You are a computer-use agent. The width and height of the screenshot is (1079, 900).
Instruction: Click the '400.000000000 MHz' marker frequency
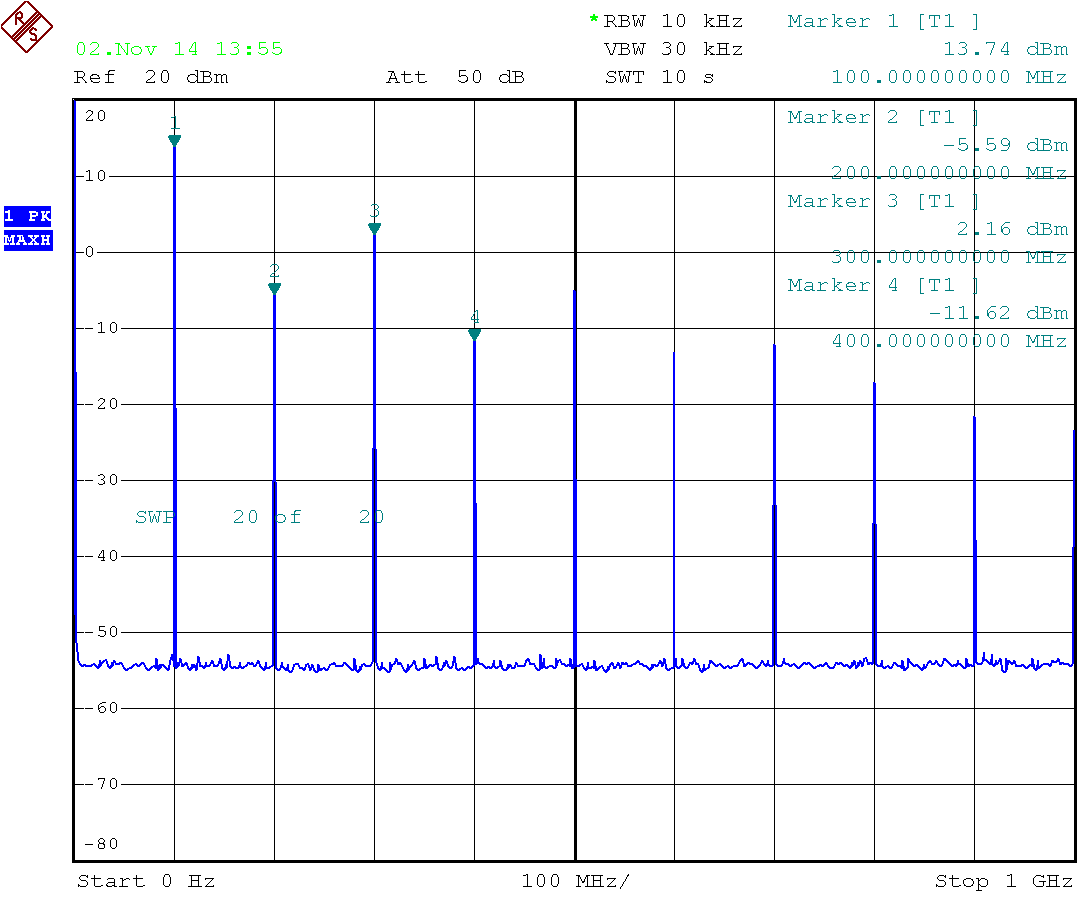(x=950, y=341)
